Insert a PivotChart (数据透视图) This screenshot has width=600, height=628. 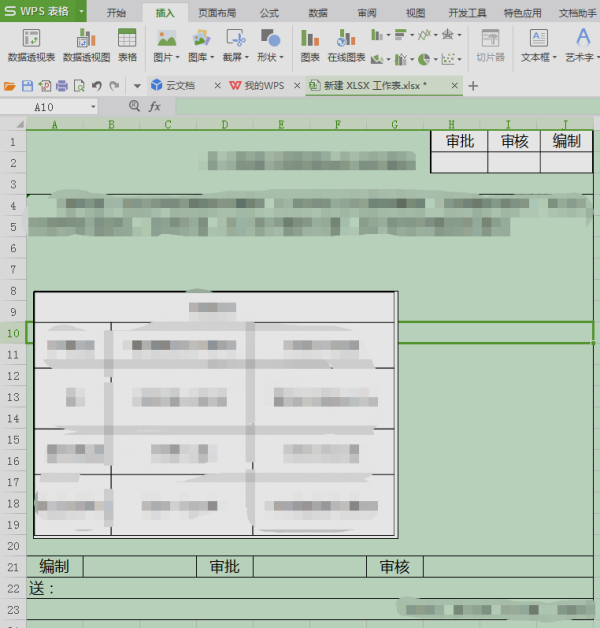click(x=86, y=45)
